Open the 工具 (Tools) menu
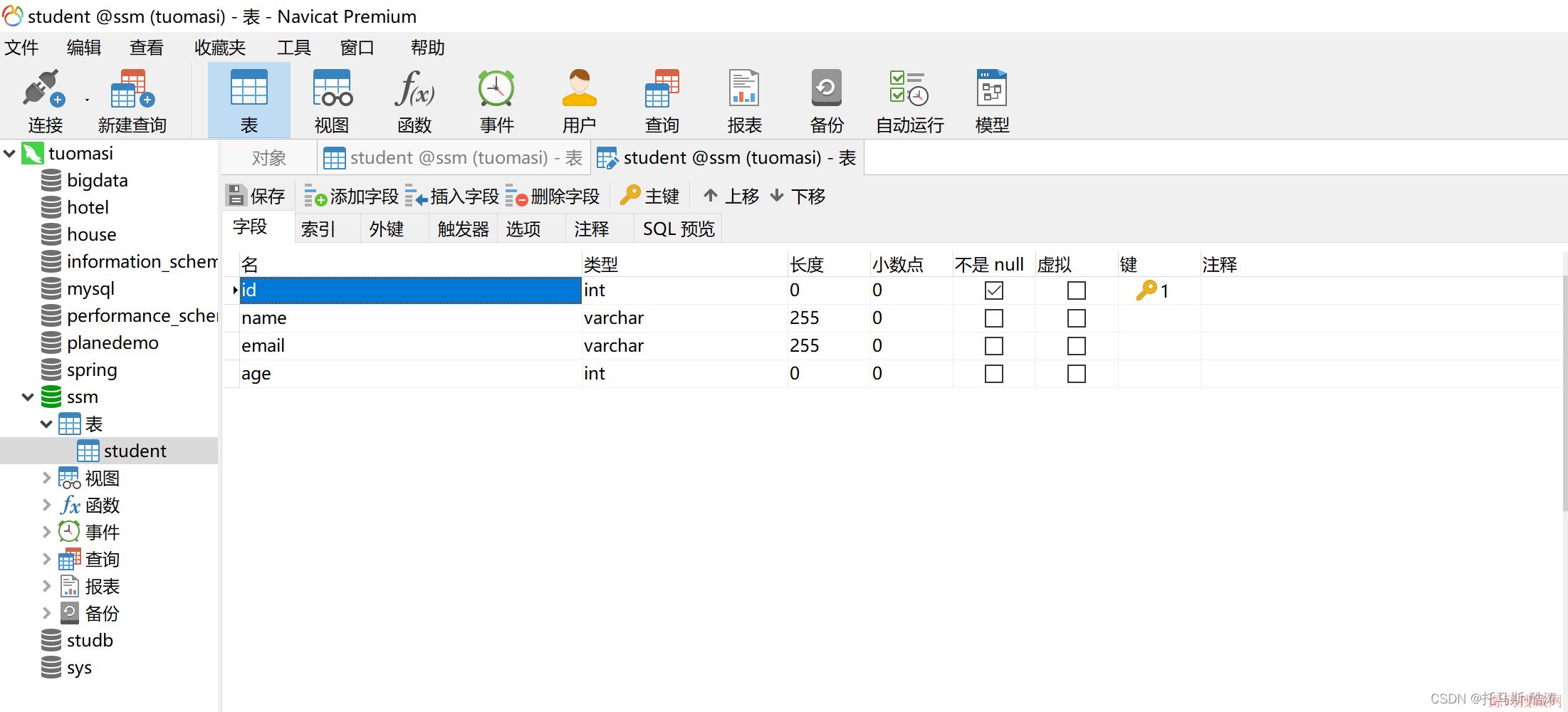Viewport: 1568px width, 712px height. (293, 48)
